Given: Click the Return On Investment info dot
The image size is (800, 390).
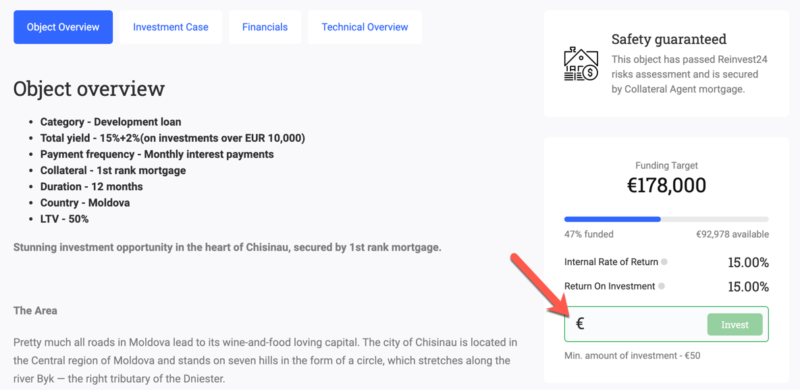Looking at the screenshot, I should point(661,286).
